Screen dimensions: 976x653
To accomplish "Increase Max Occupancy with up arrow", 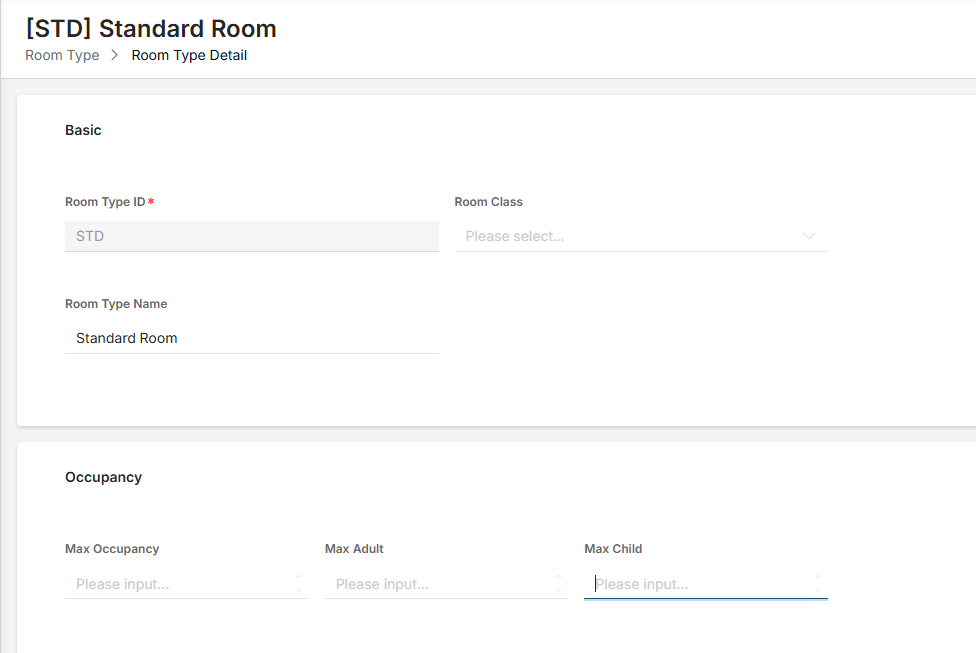I will (x=299, y=577).
